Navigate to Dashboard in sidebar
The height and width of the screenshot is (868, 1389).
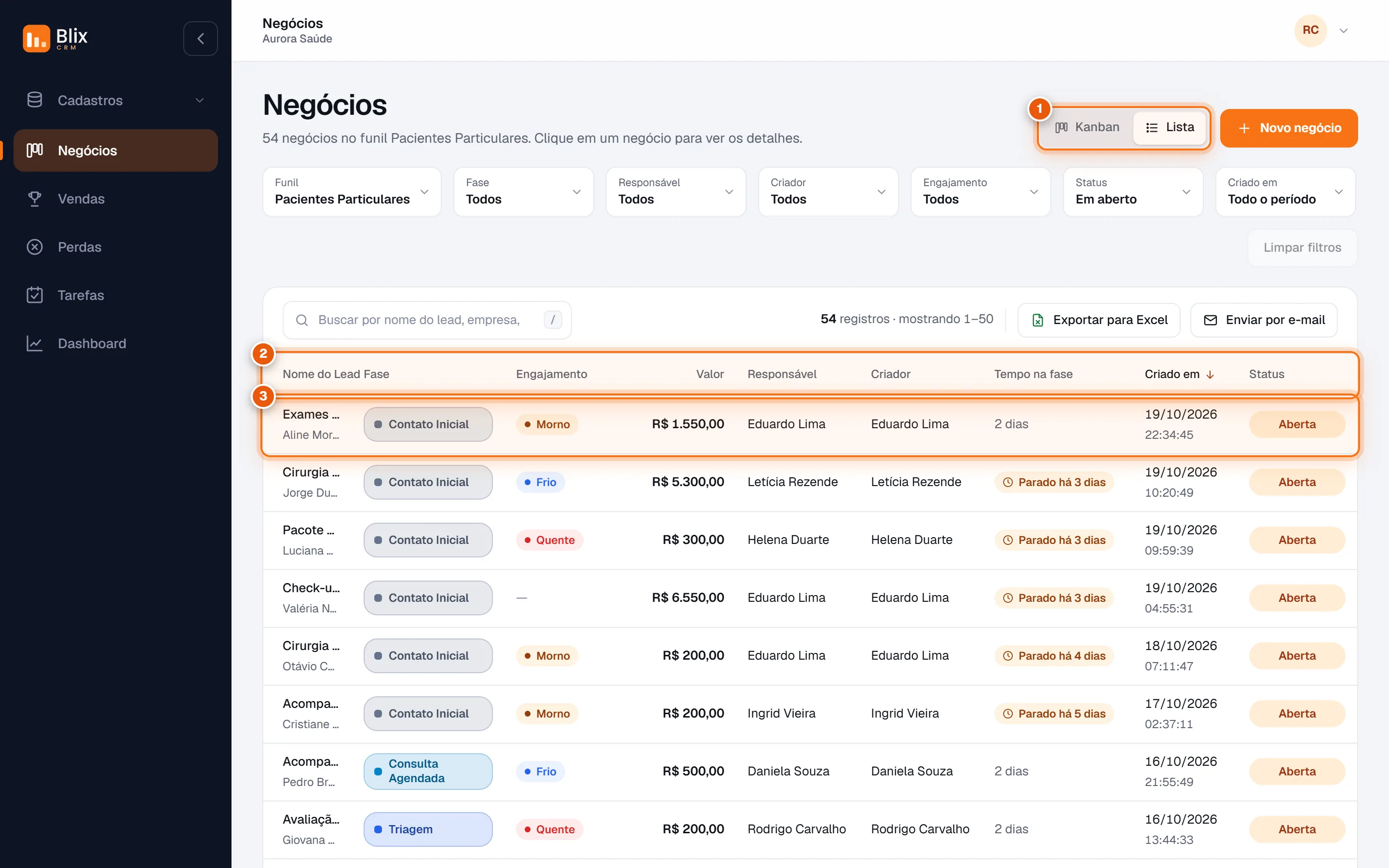click(115, 343)
